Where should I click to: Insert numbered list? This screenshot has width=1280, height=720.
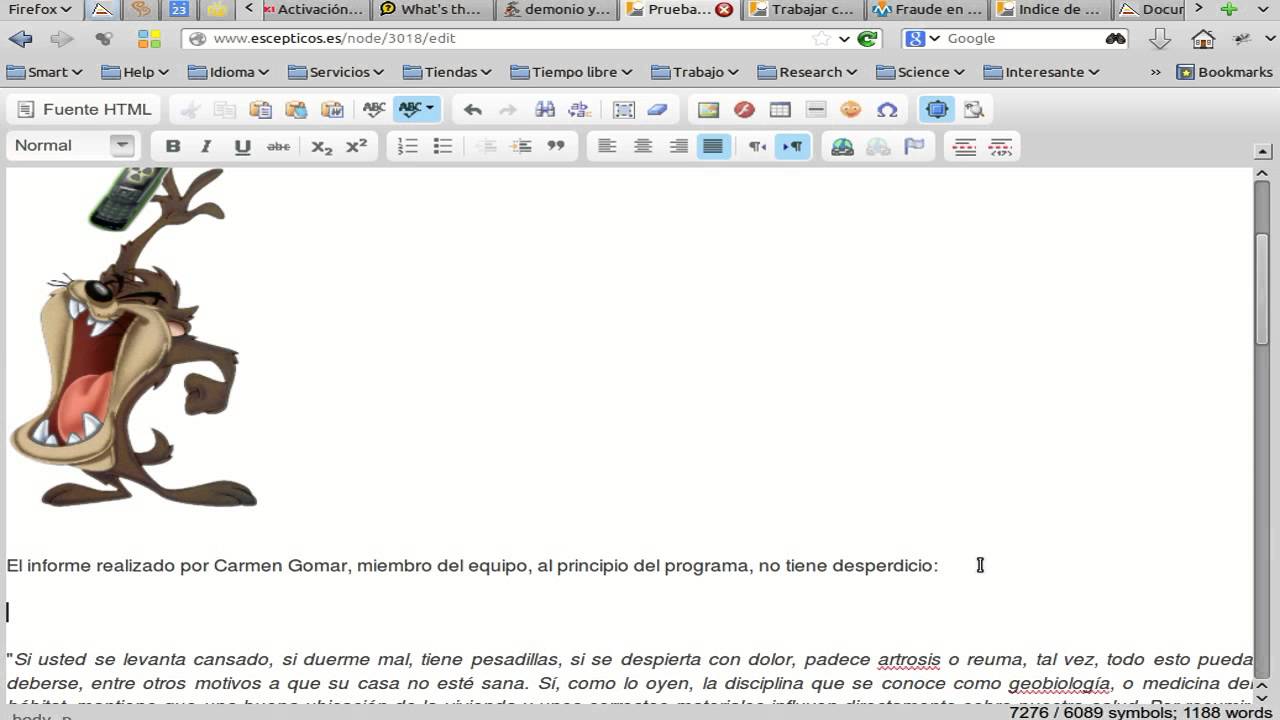click(408, 146)
